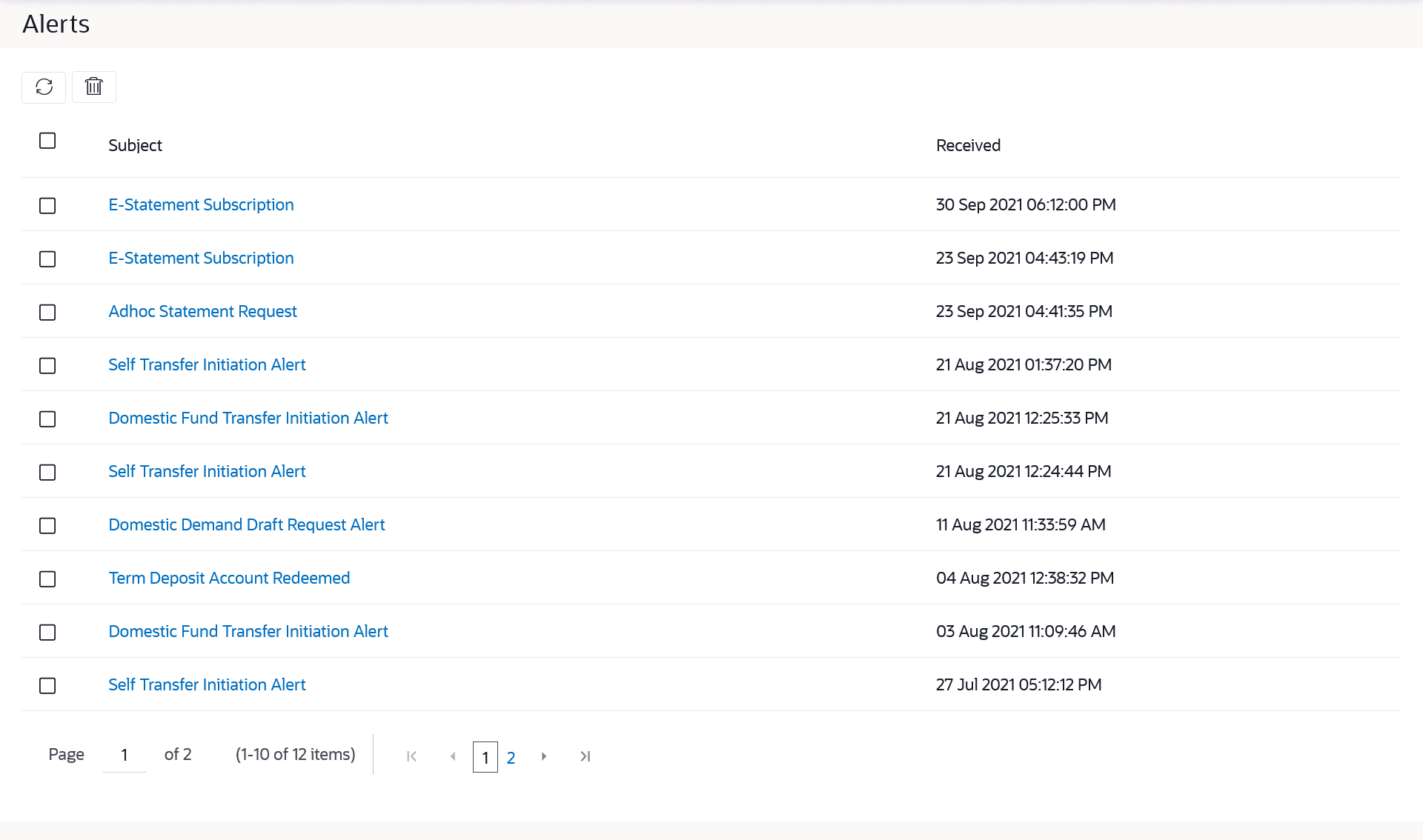Select checkbox for Term Deposit Account Redeemed
1423x840 pixels.
47,579
